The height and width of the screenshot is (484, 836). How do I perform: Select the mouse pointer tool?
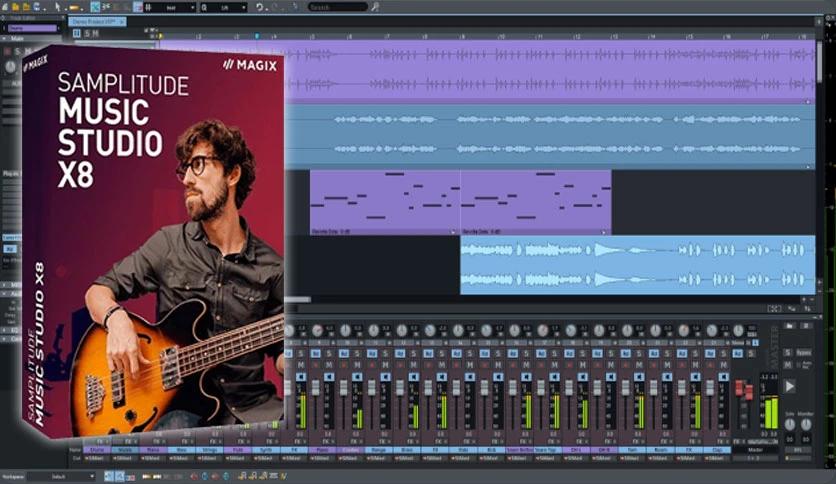(x=57, y=6)
